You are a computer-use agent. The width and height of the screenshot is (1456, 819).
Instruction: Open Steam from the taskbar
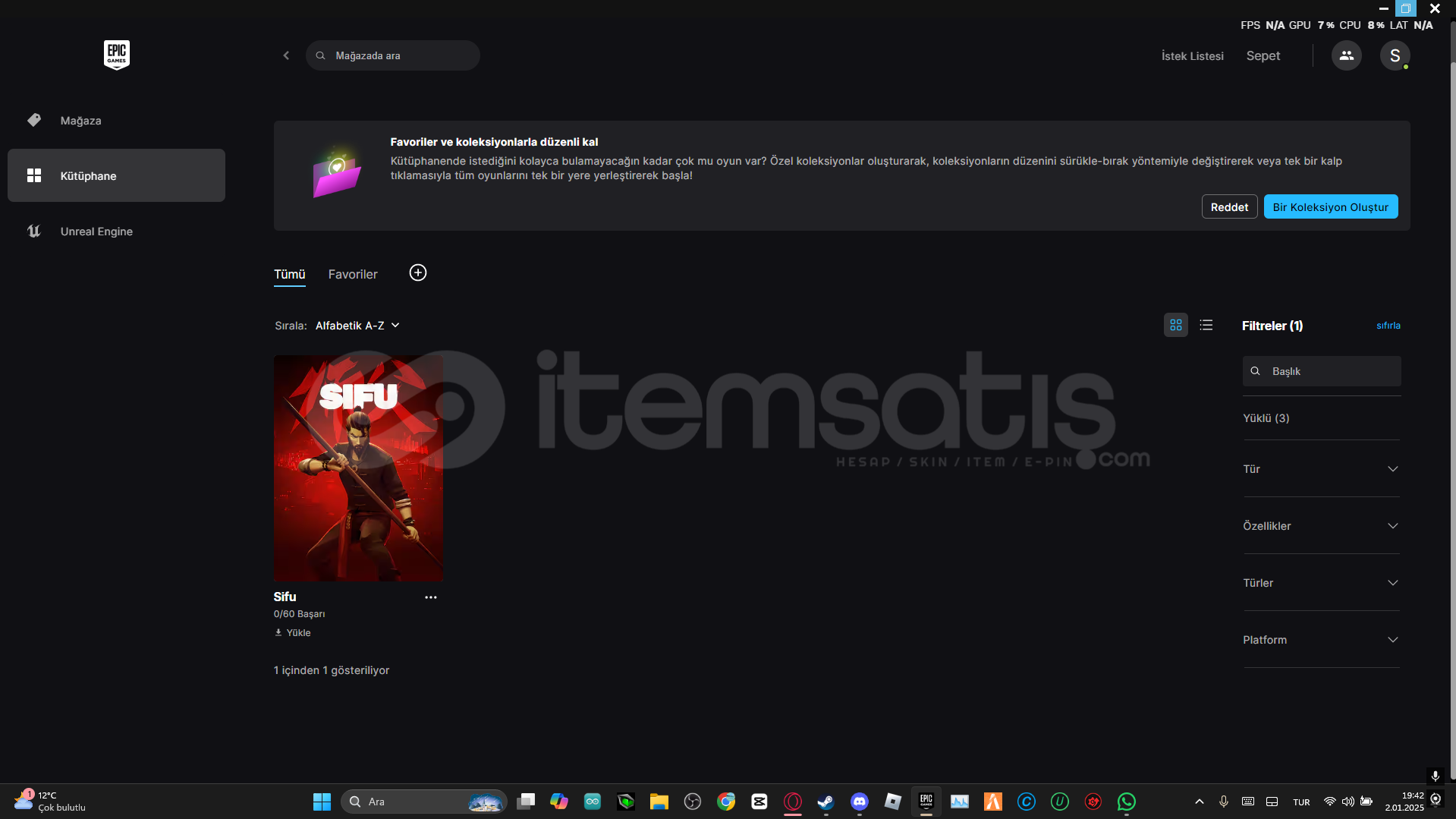[x=825, y=802]
